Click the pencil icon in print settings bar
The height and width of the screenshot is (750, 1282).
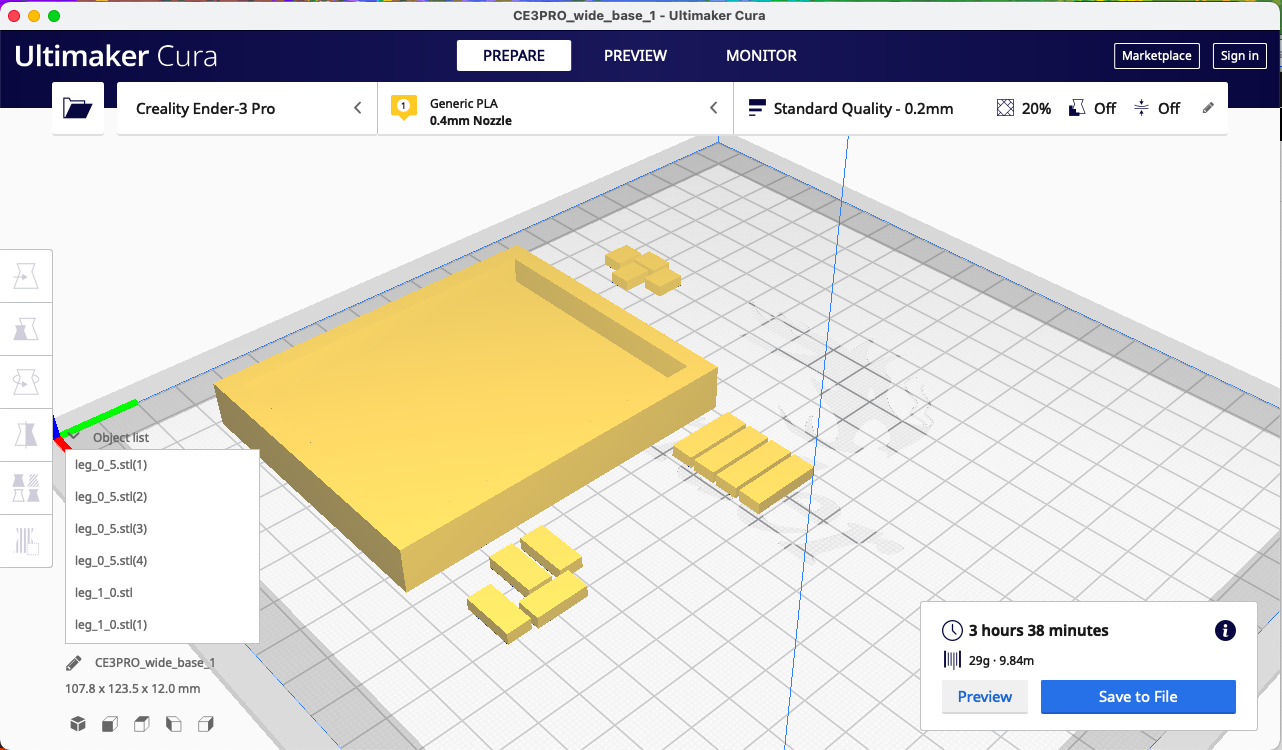(x=1208, y=108)
